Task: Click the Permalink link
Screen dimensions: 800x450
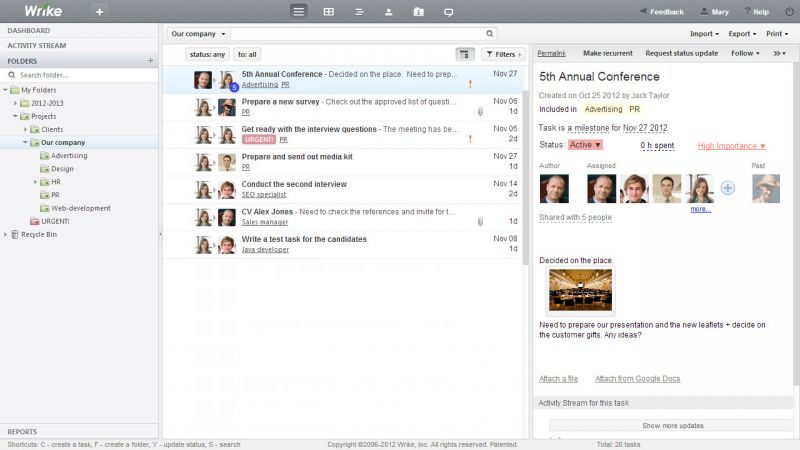Action: [552, 53]
